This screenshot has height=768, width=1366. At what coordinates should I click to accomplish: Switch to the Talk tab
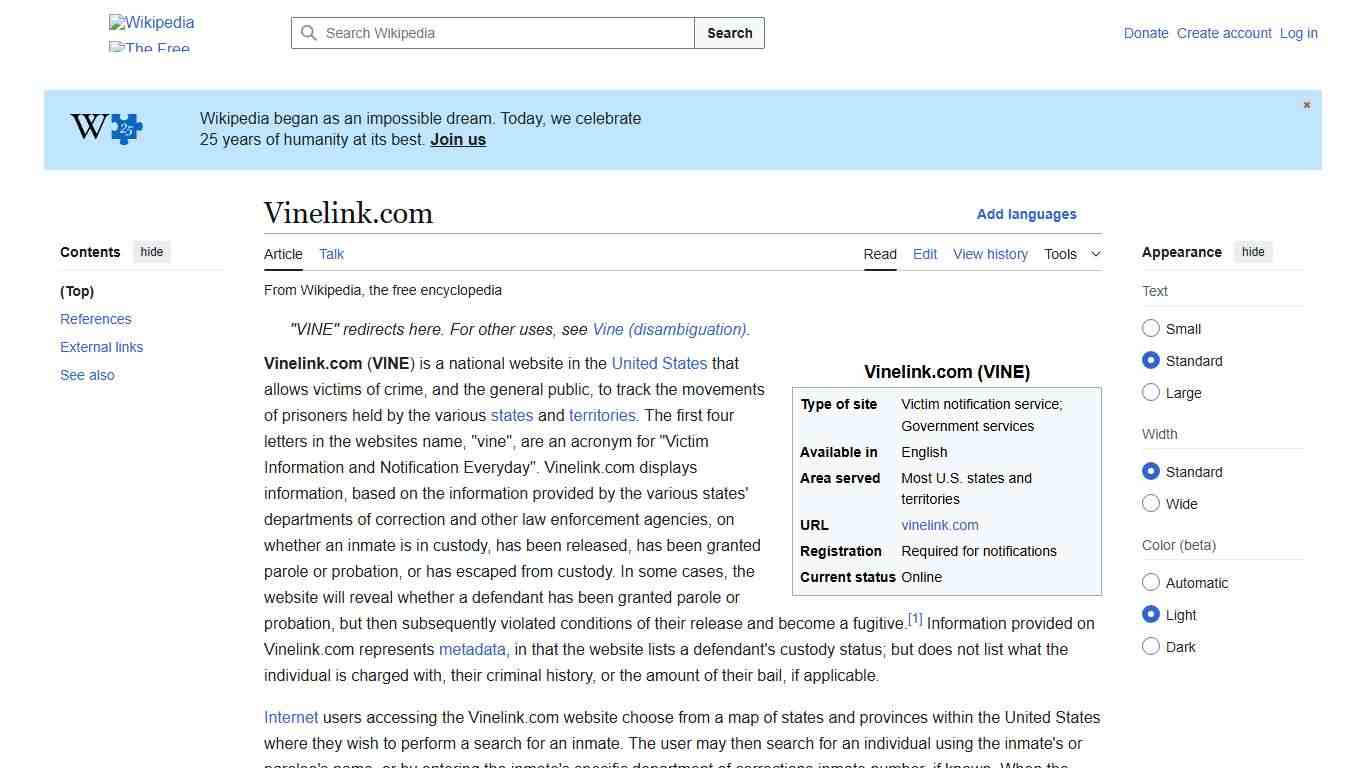(331, 254)
